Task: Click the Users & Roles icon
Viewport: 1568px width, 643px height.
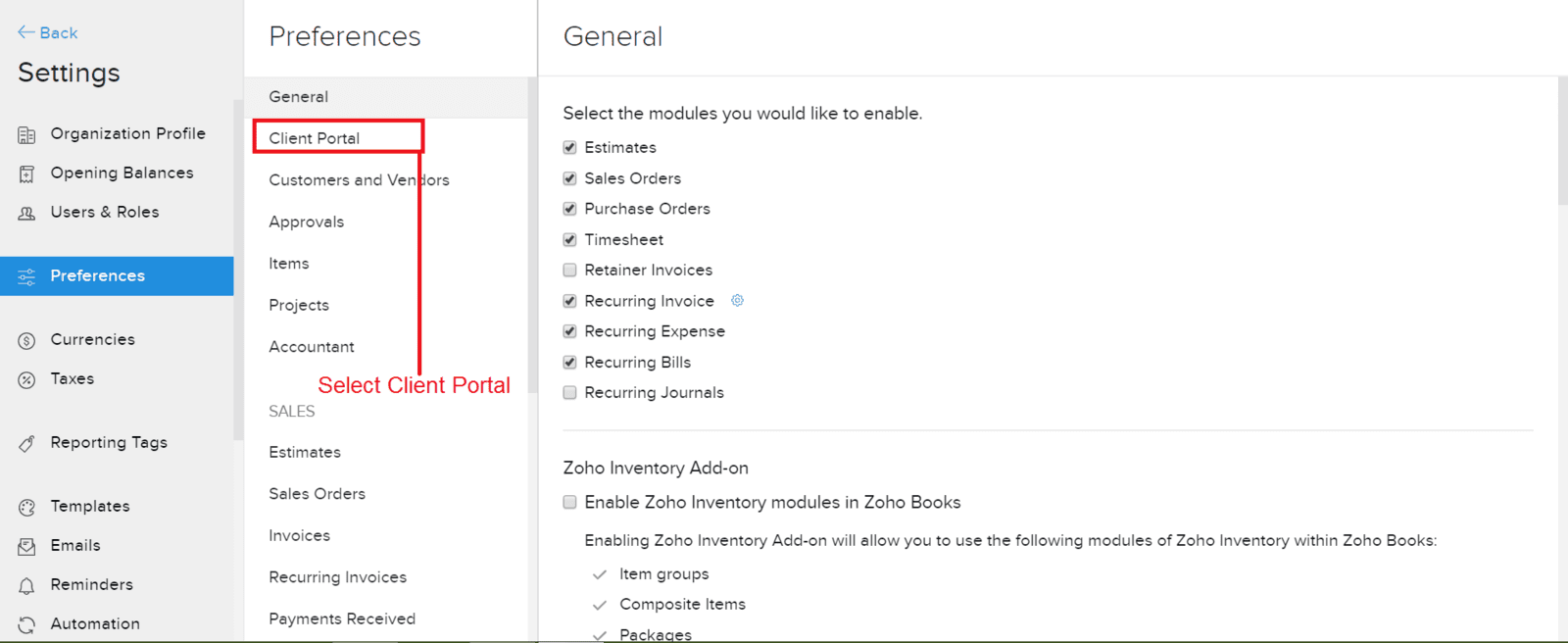Action: click(x=26, y=213)
